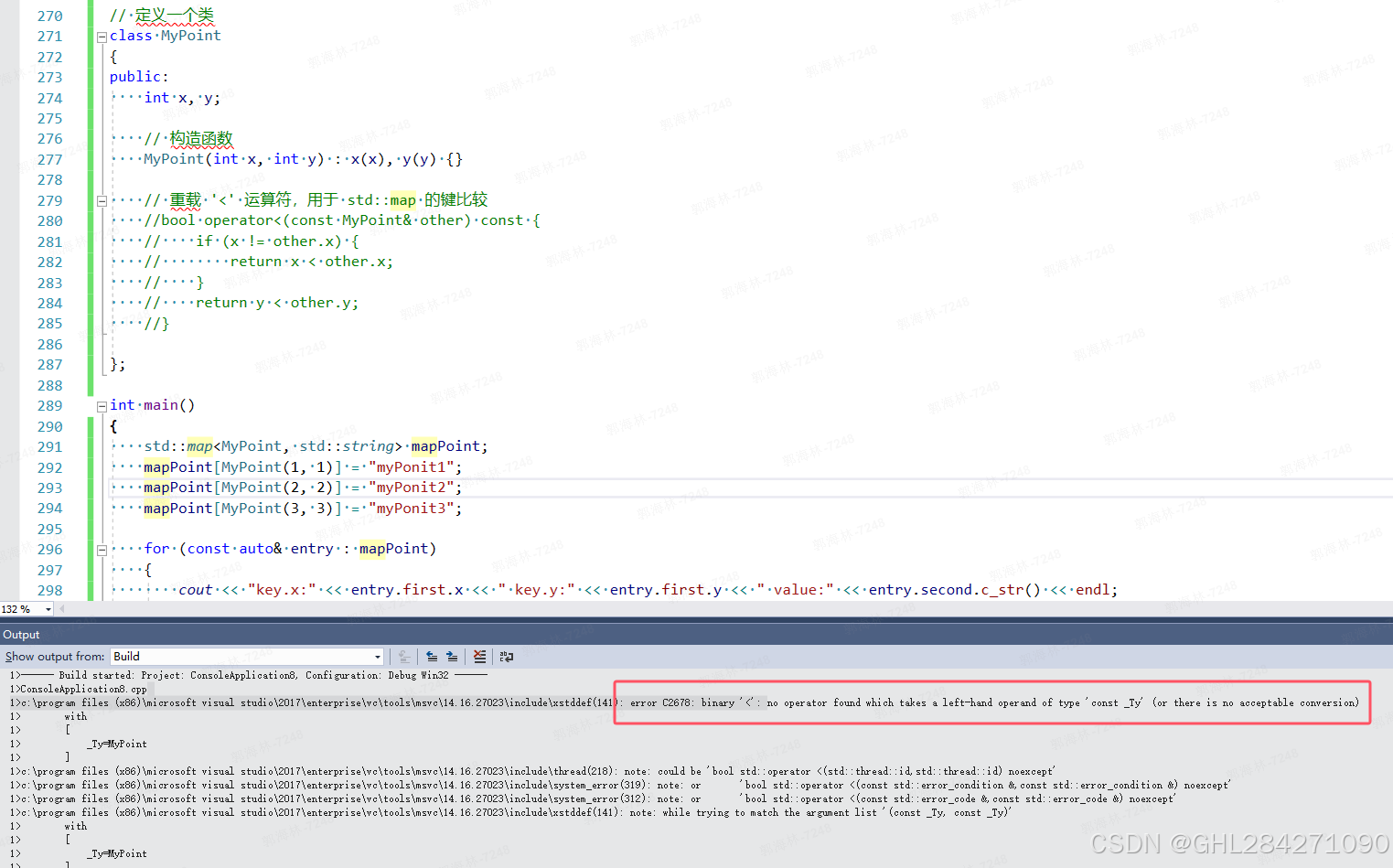Collapse the operator overload comment region at 279
1393x868 pixels.
click(102, 199)
